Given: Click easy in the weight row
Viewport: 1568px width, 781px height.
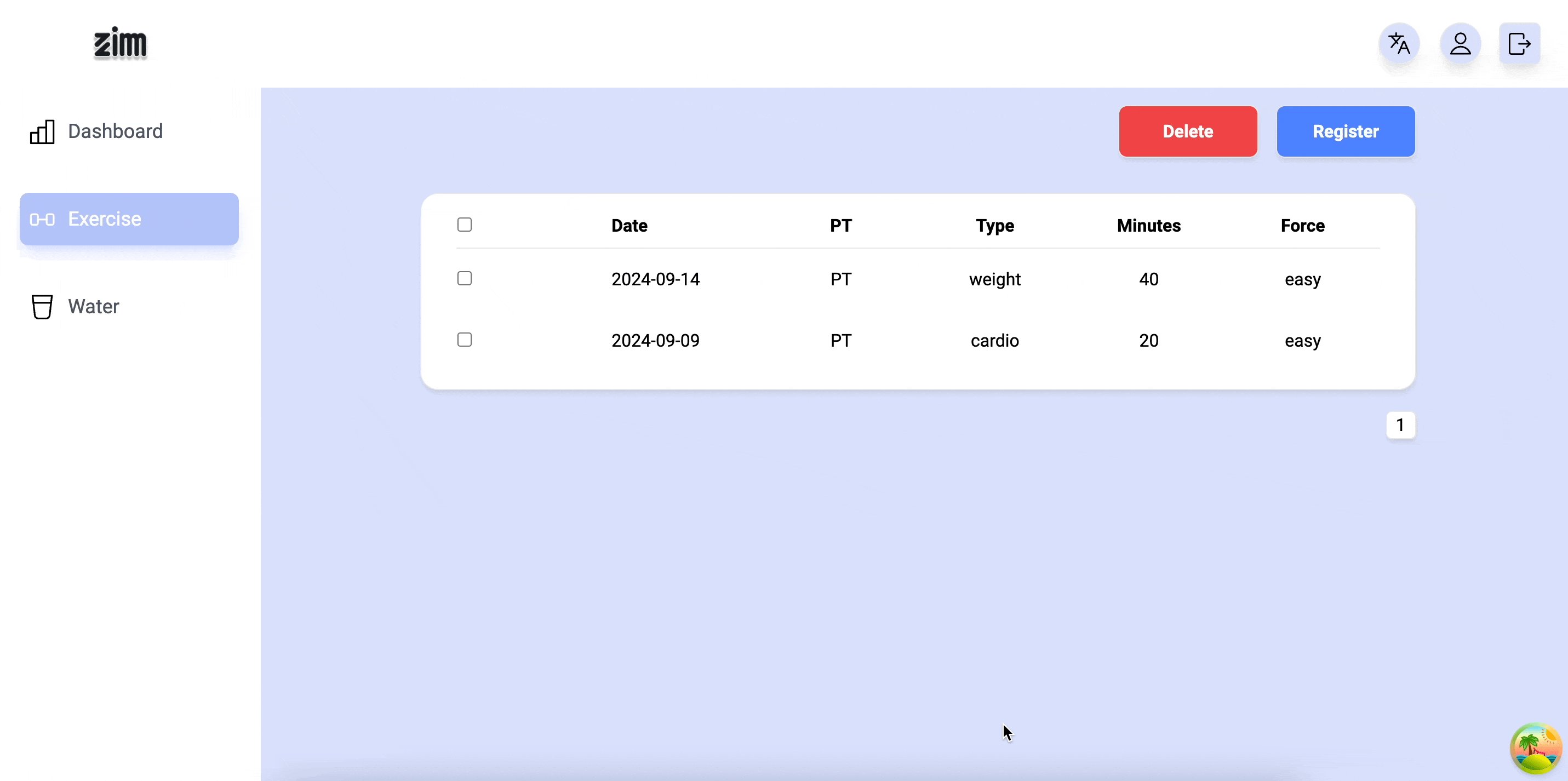Looking at the screenshot, I should pyautogui.click(x=1303, y=280).
